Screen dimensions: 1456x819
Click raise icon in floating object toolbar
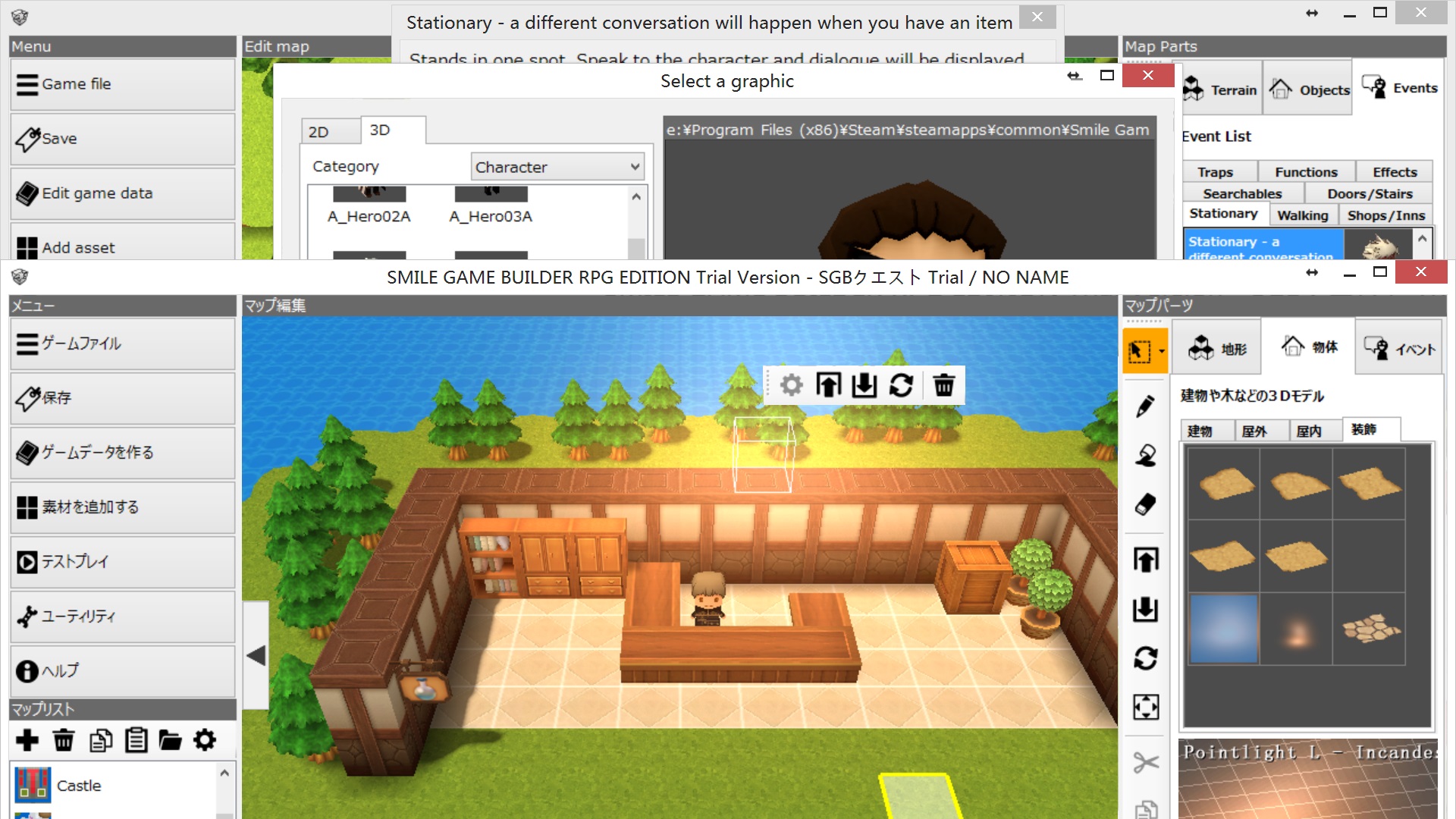click(828, 385)
